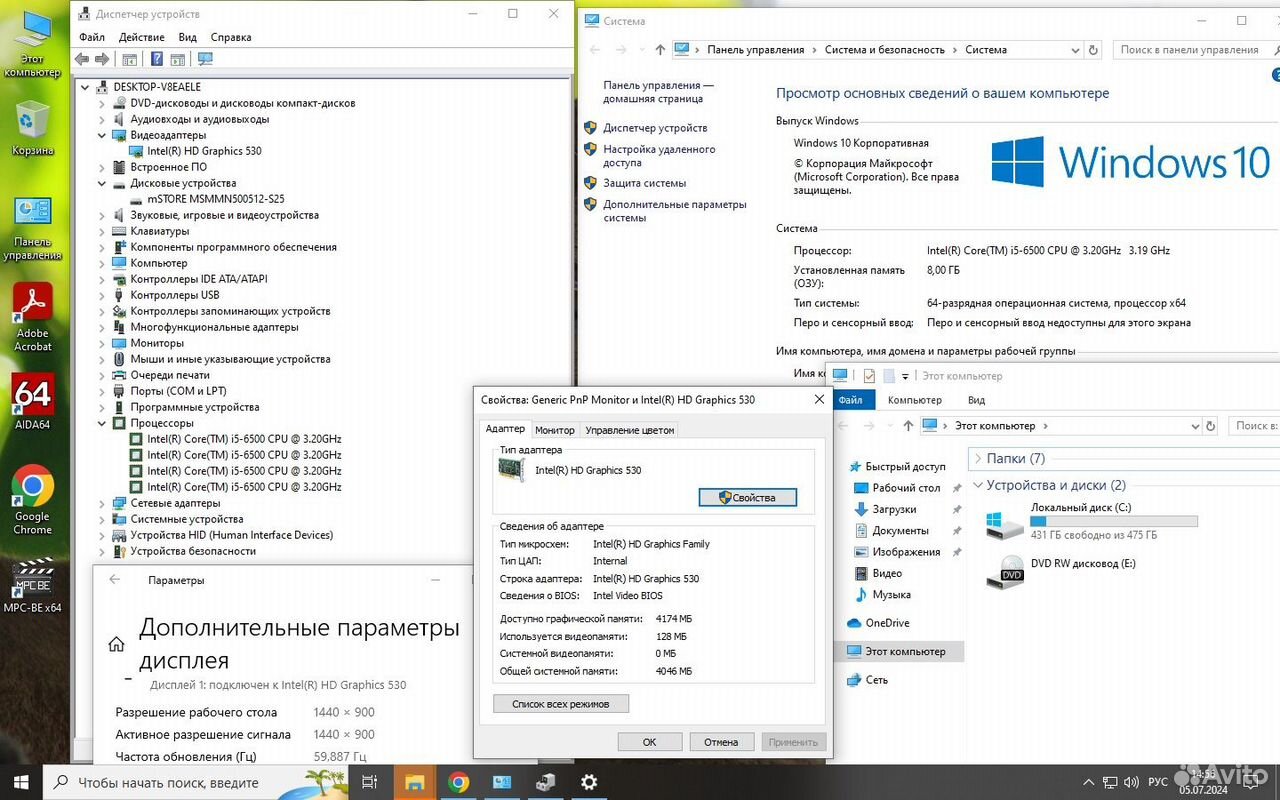The image size is (1280, 800).
Task: Click the РУС language indicator in tray
Action: pos(1157,782)
